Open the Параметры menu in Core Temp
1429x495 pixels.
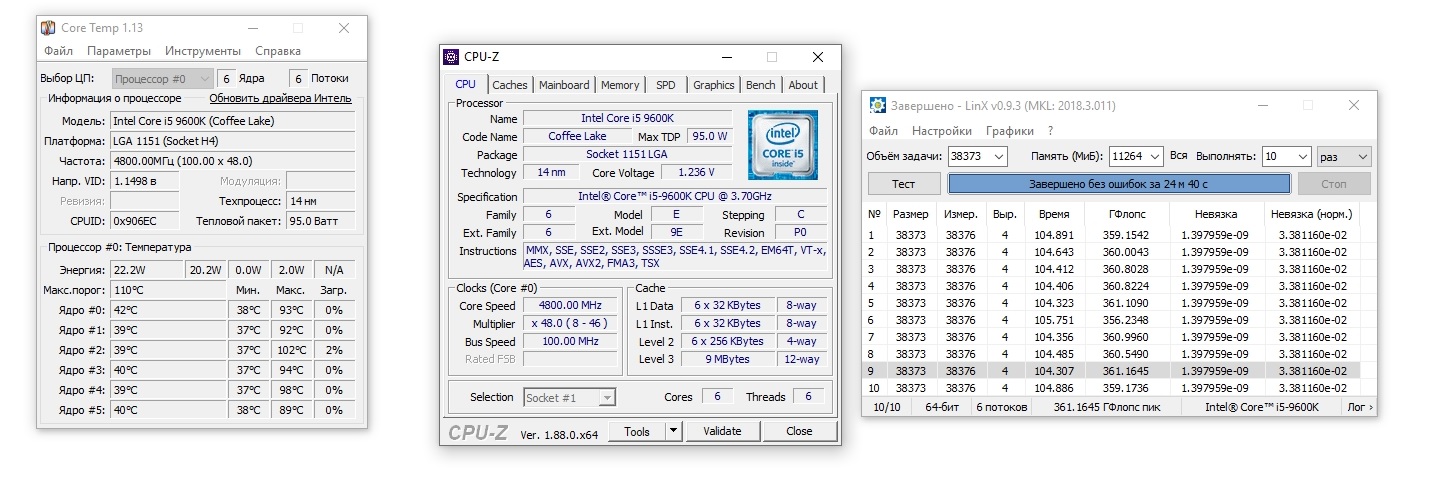click(x=119, y=51)
